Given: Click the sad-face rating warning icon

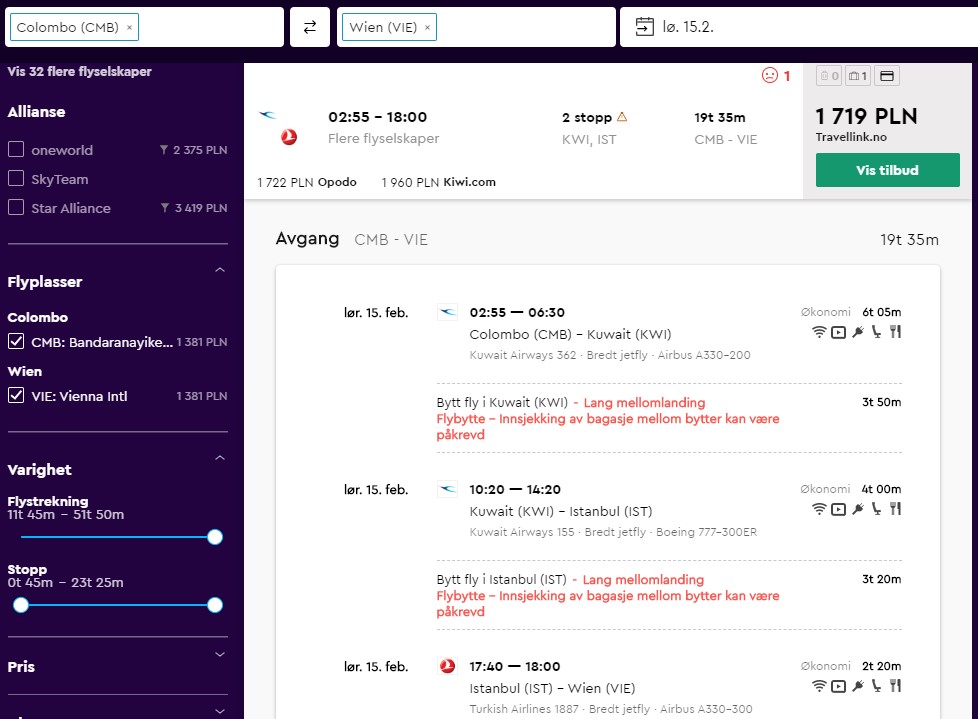Looking at the screenshot, I should click(770, 75).
